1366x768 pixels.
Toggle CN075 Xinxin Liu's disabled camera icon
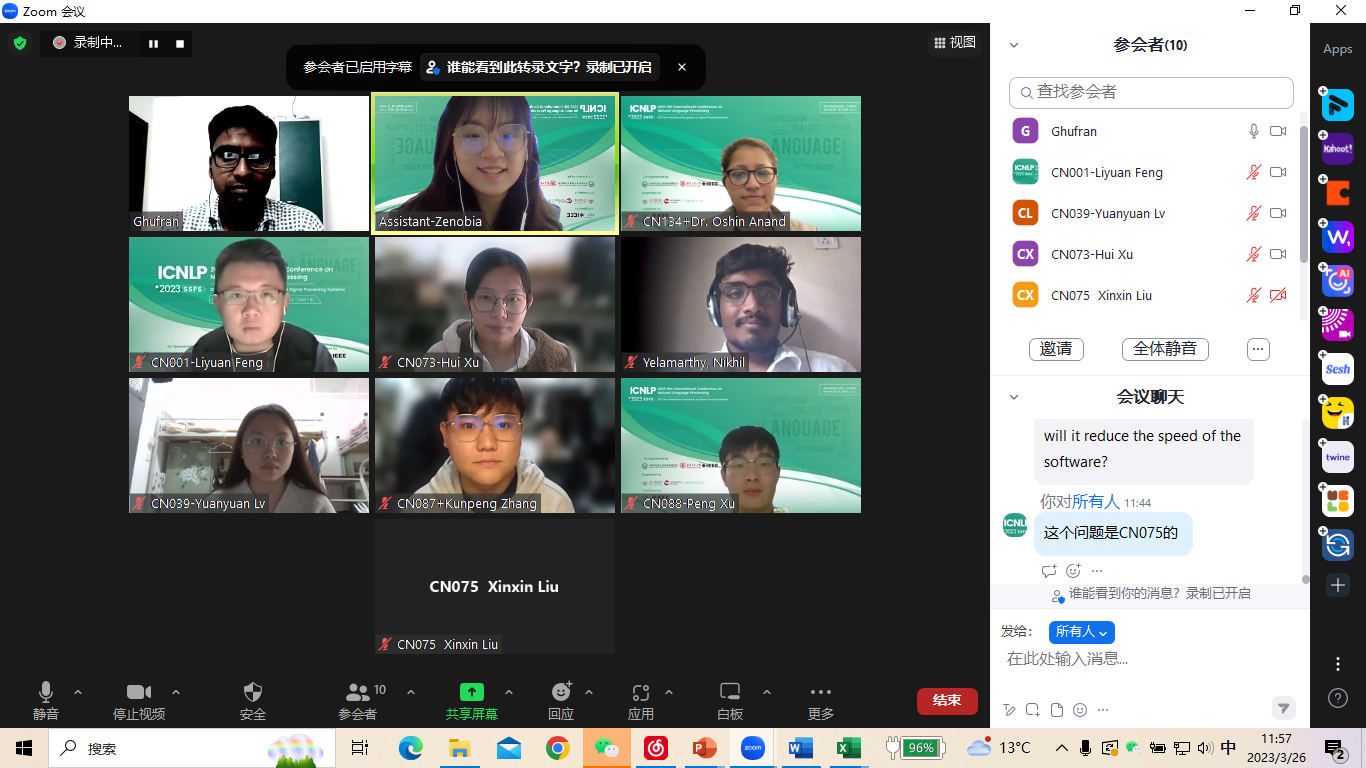coord(1278,295)
